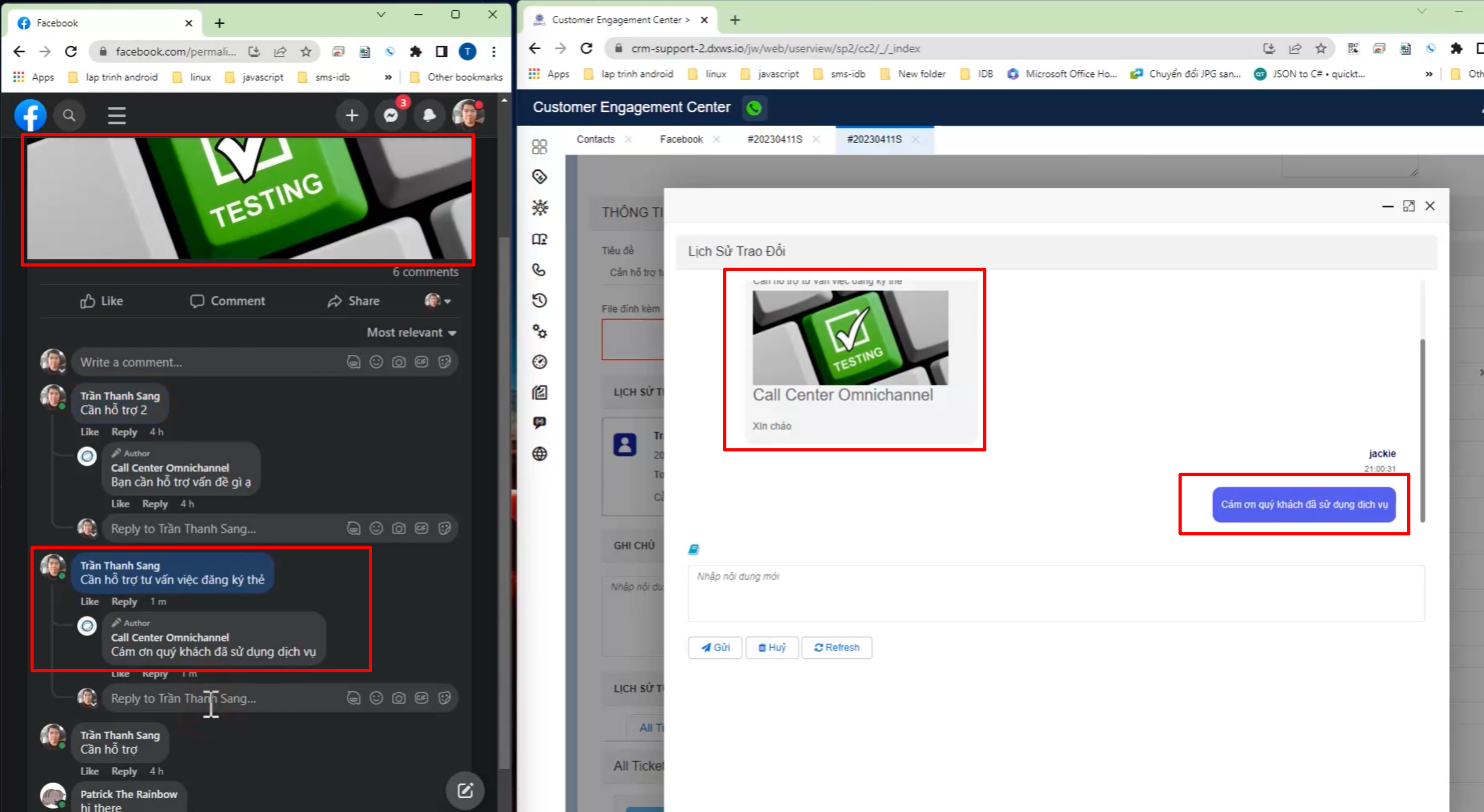Viewport: 1484px width, 812px height.
Task: Open Facebook Messenger icon
Action: pos(390,116)
